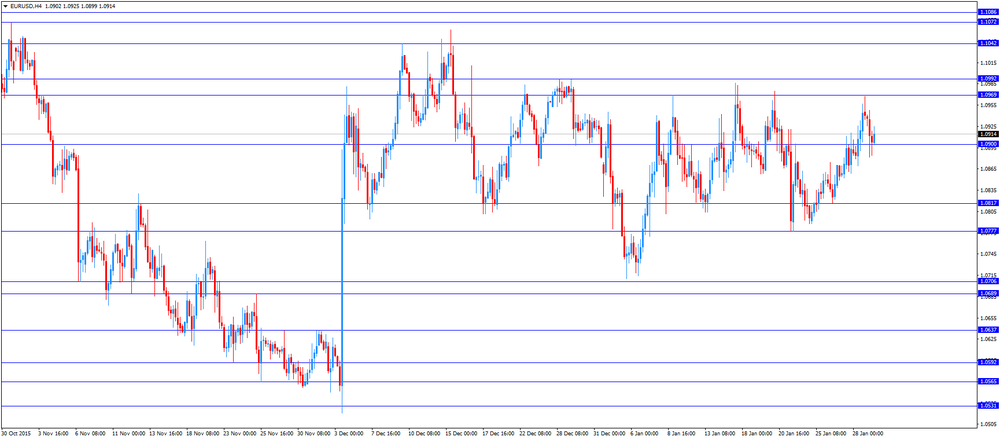This screenshot has width=1000, height=440.
Task: Click the 18 Jan 00:00 time label
Action: click(755, 432)
